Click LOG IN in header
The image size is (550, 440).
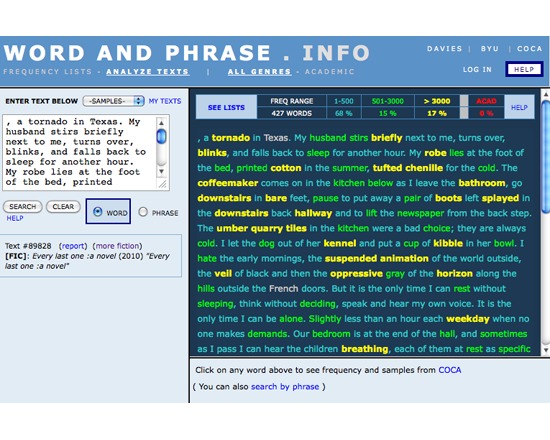(x=477, y=69)
